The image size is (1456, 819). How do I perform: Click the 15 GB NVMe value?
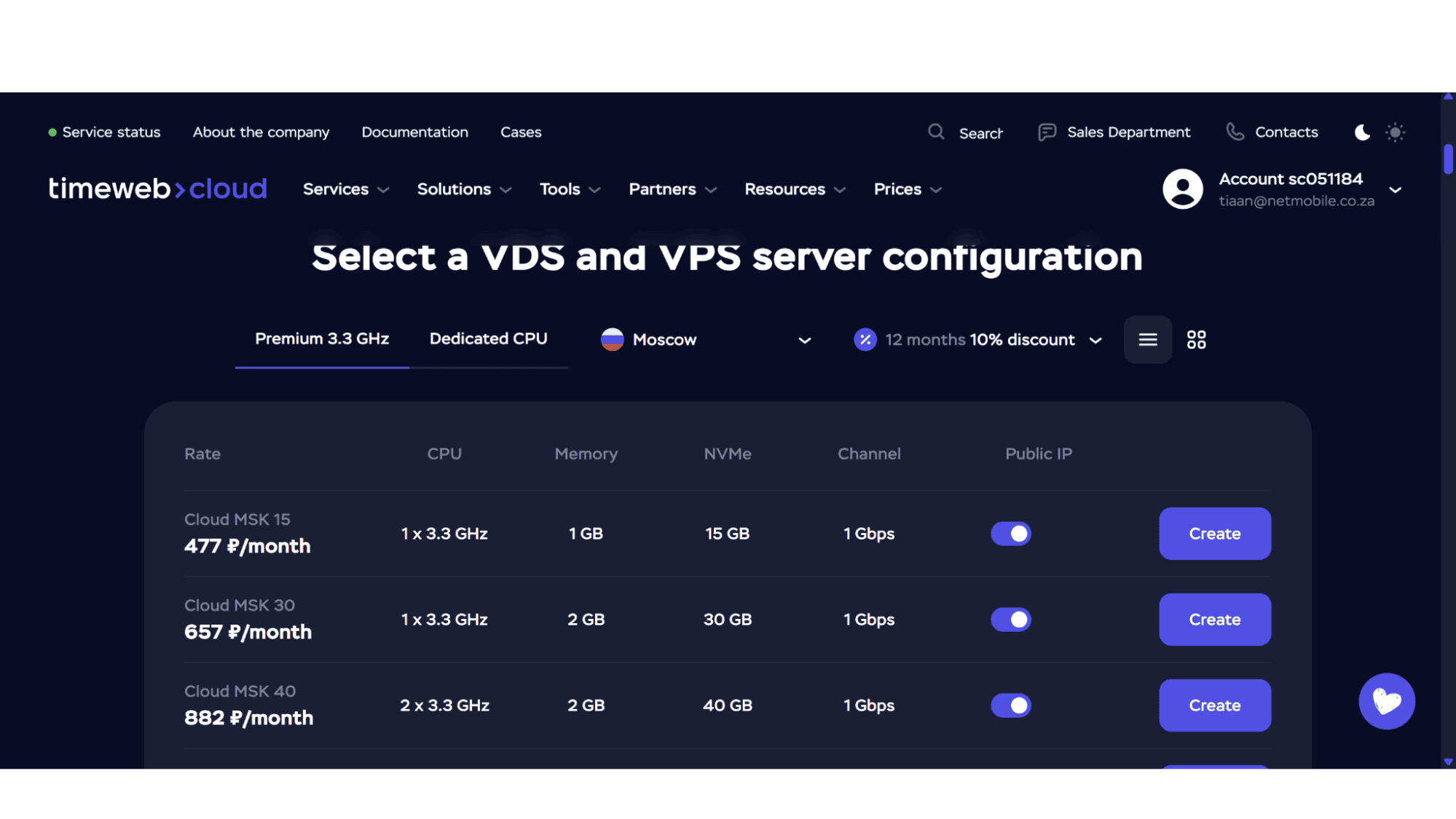tap(727, 534)
